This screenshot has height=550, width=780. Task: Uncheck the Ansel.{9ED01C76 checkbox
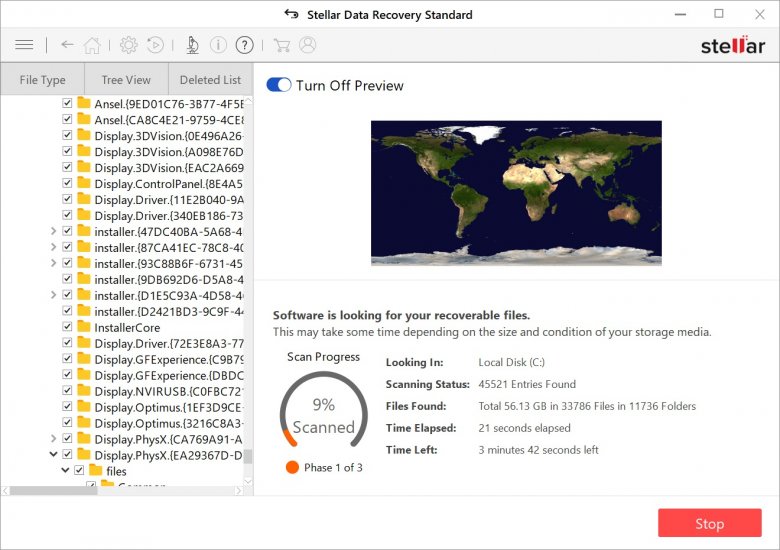coord(67,103)
